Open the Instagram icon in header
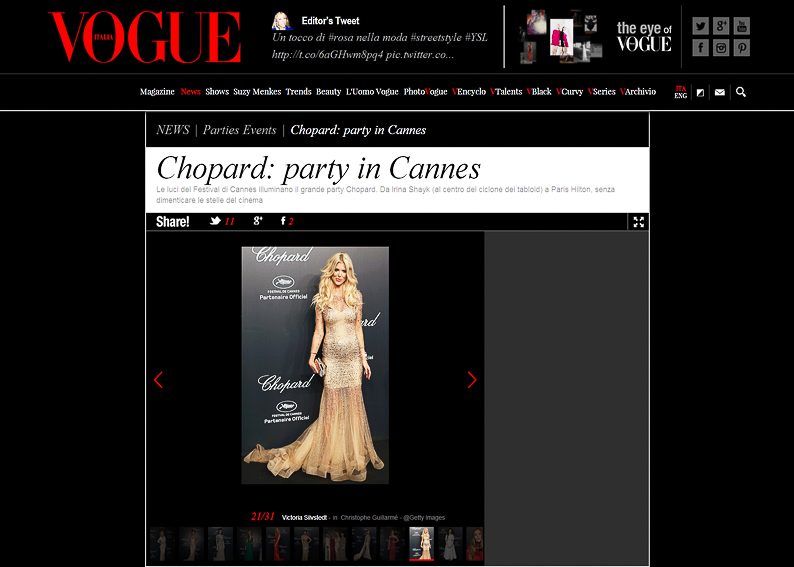 click(x=721, y=48)
